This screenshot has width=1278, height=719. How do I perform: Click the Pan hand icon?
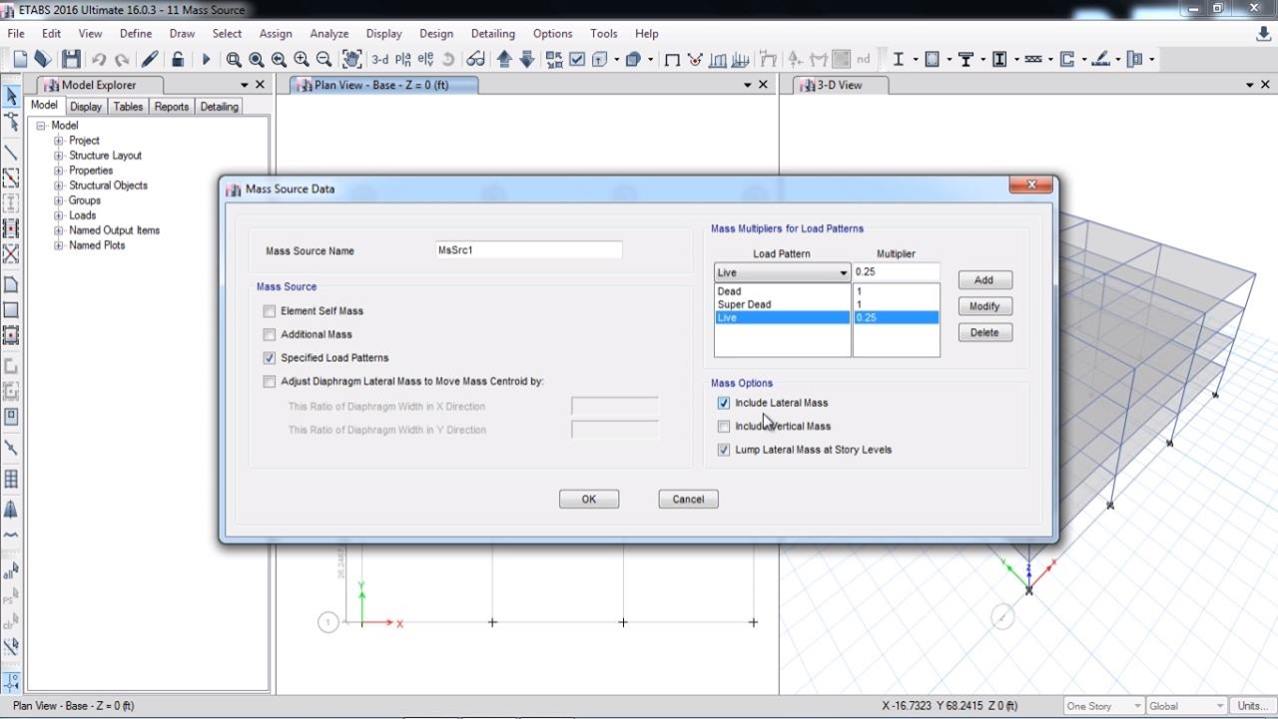351,60
